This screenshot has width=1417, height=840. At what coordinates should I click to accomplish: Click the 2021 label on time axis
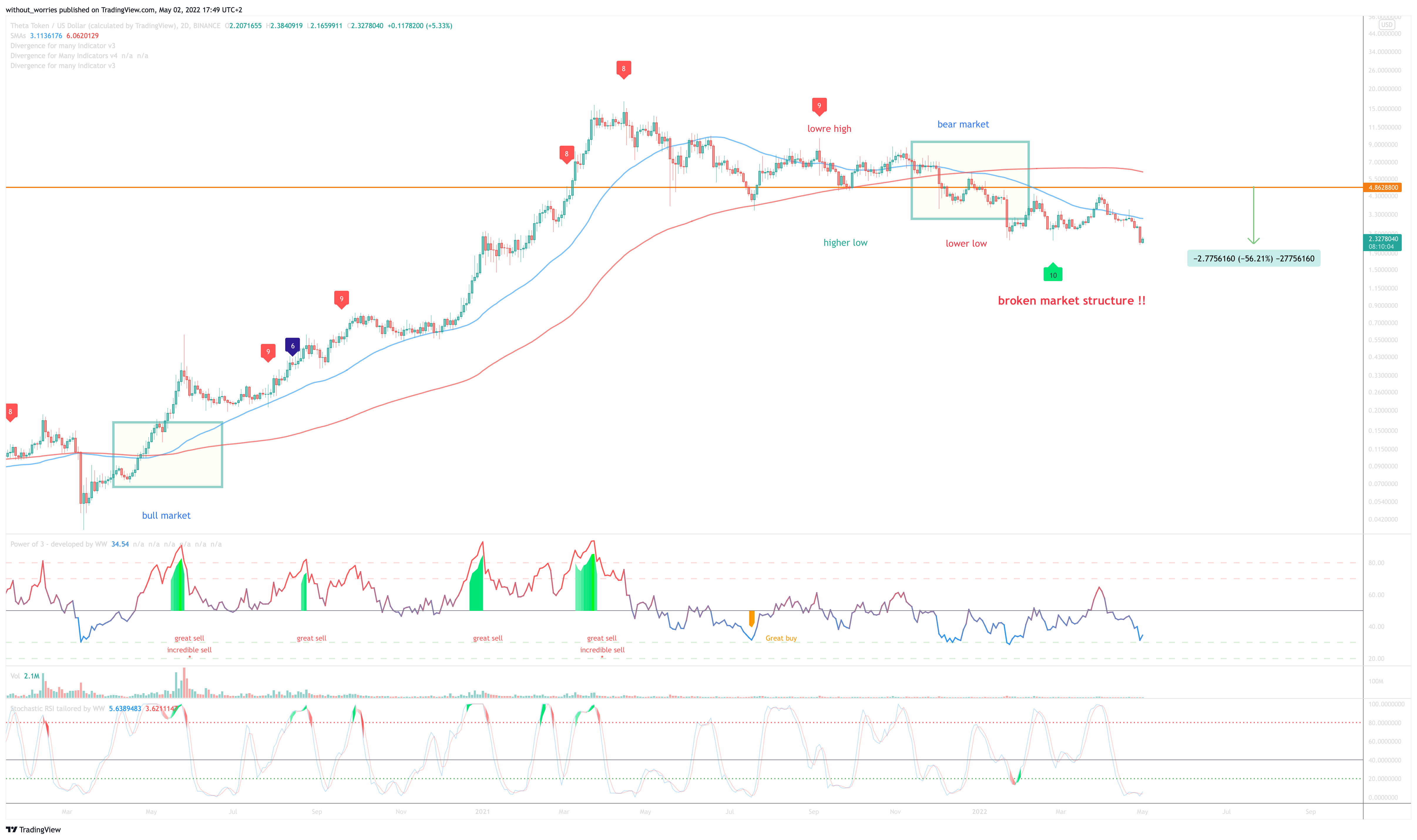click(482, 812)
